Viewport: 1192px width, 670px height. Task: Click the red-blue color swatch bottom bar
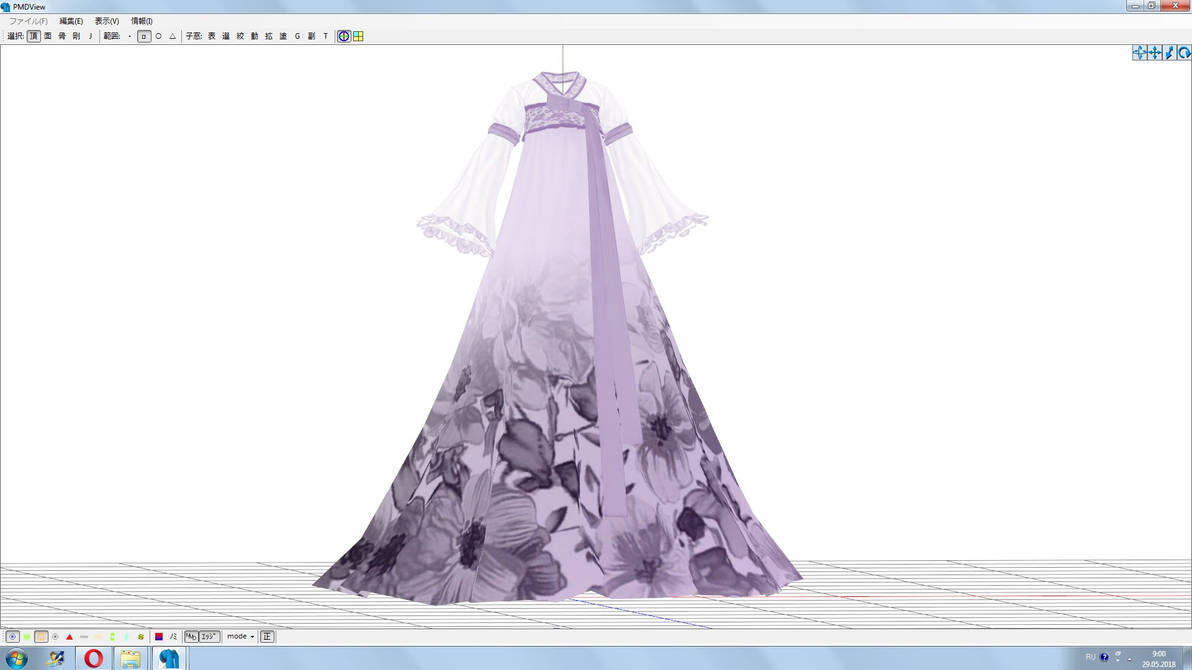coord(159,636)
